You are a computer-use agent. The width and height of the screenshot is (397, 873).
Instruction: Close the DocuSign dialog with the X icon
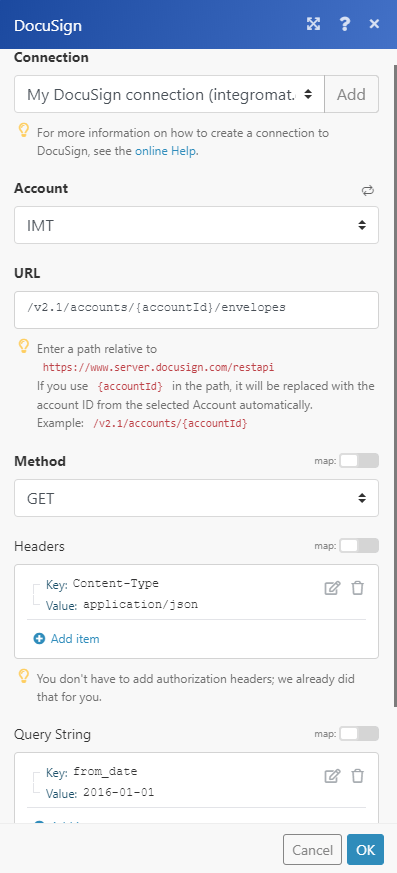click(x=374, y=24)
